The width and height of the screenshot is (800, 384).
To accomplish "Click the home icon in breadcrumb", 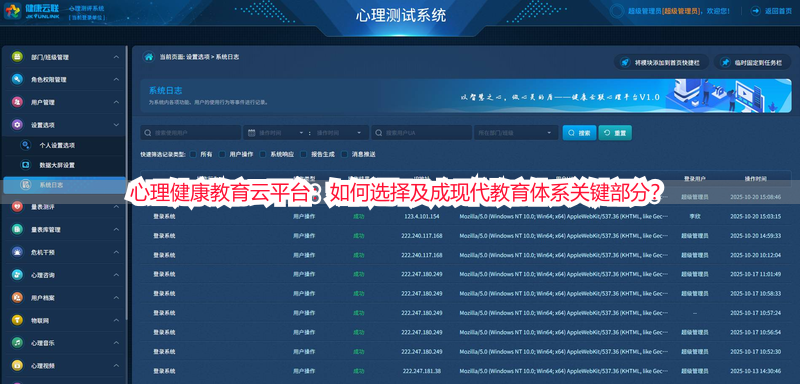I will [x=148, y=57].
